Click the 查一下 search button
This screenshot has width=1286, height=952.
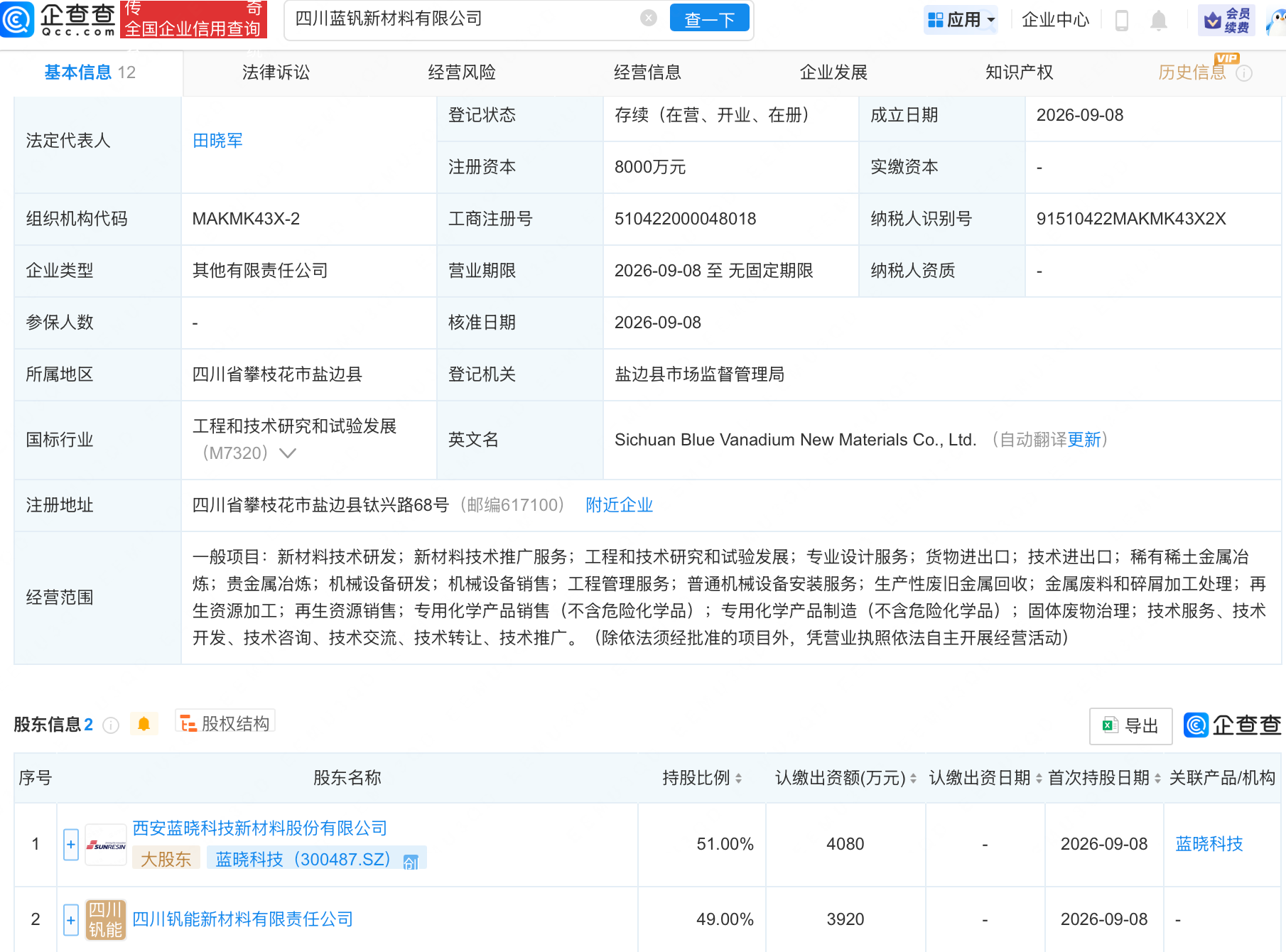click(709, 18)
